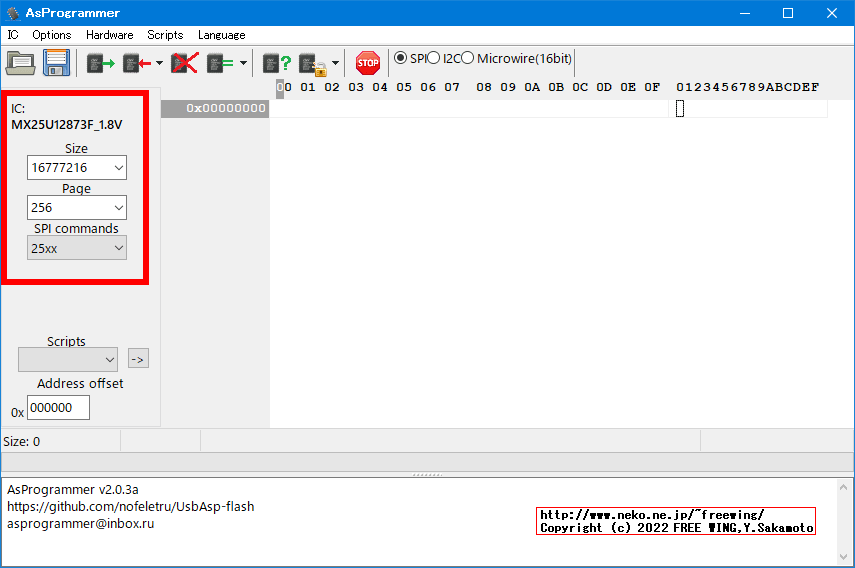The height and width of the screenshot is (568, 855).
Task: Click the red STOP sign icon
Action: (x=368, y=63)
